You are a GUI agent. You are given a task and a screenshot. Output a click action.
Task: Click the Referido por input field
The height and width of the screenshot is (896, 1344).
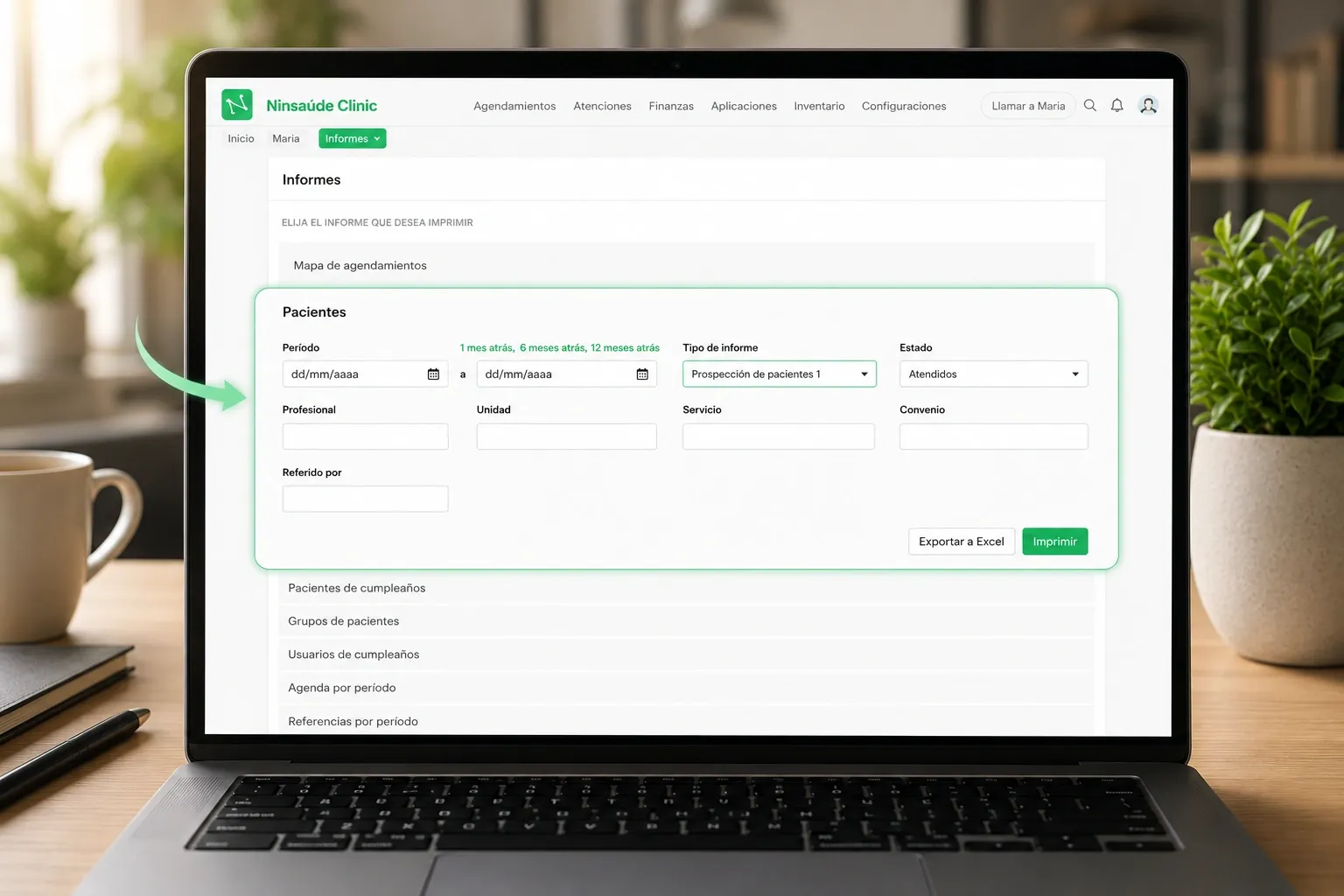[x=365, y=499]
